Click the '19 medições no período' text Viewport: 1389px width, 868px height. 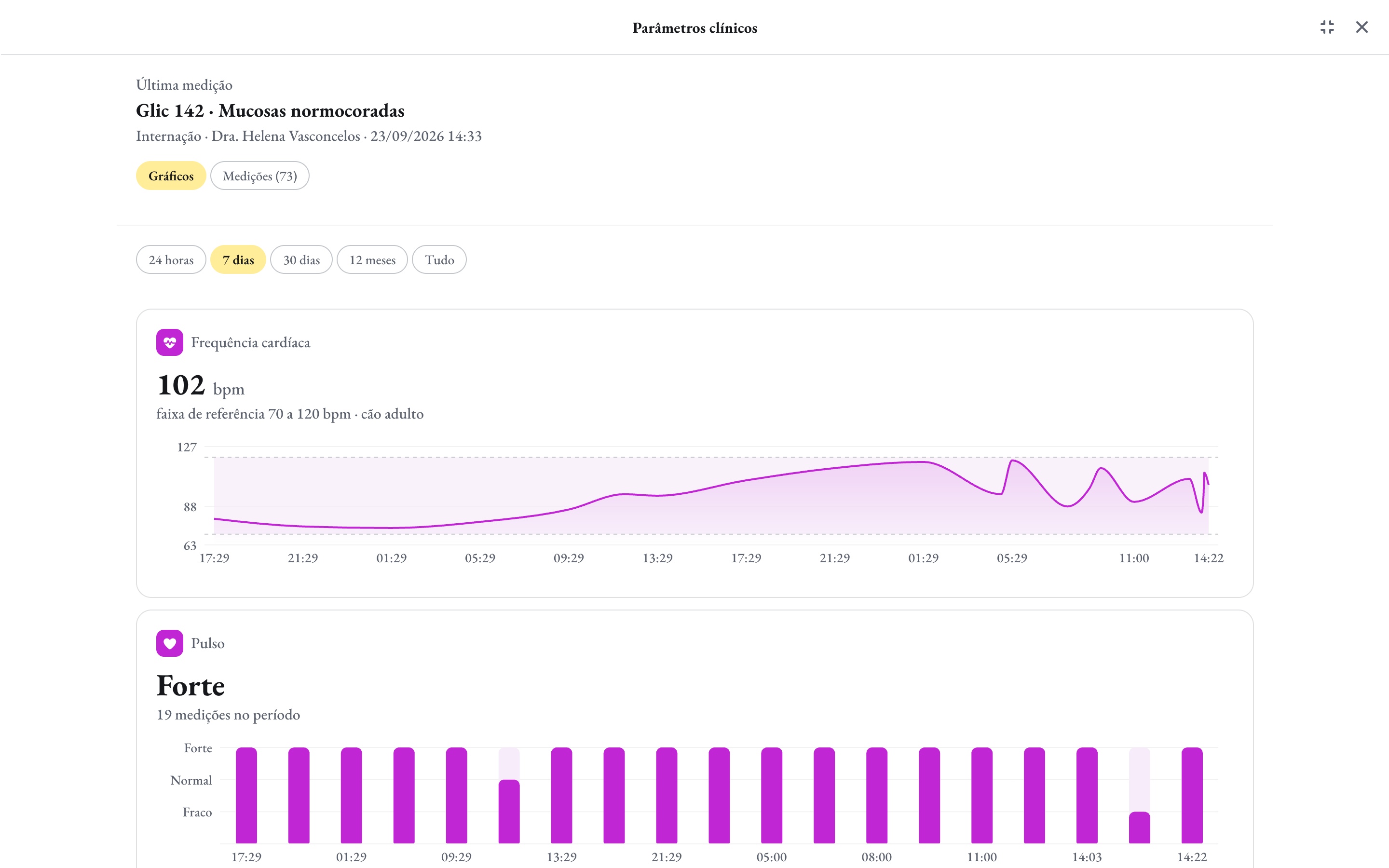[228, 715]
